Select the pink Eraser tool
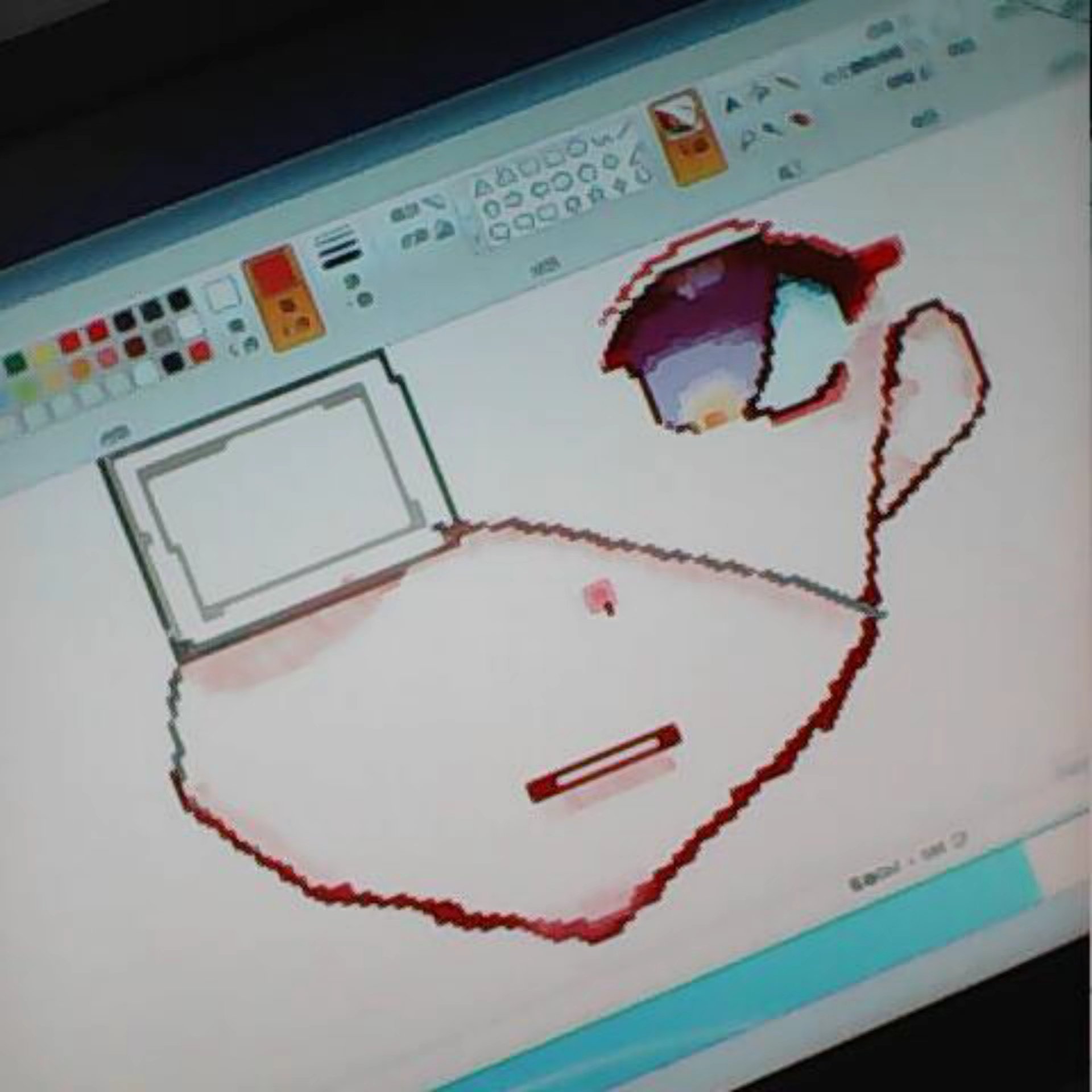This screenshot has width=1092, height=1092. pyautogui.click(x=801, y=119)
